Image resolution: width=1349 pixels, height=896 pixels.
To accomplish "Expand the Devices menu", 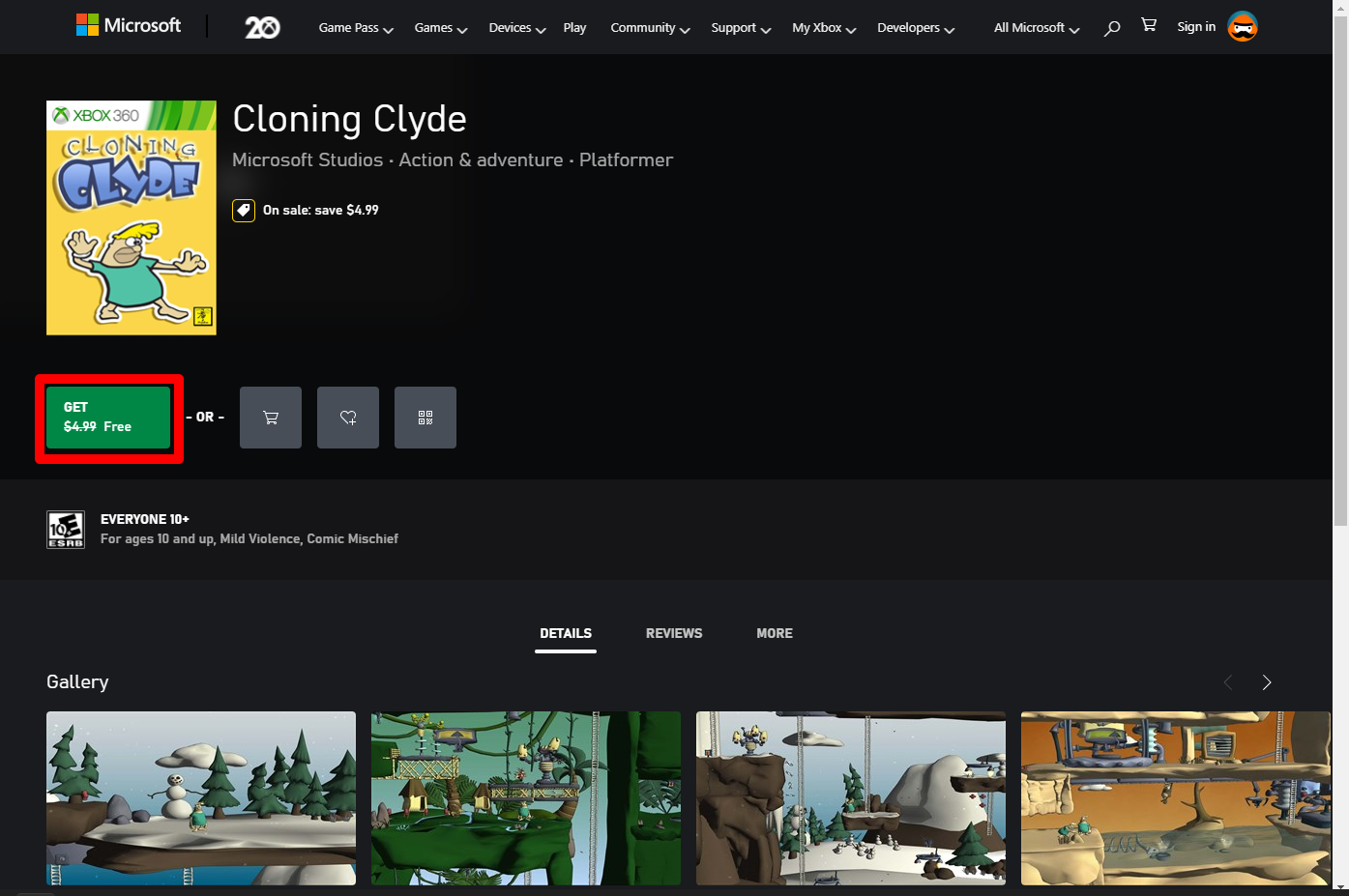I will click(517, 28).
